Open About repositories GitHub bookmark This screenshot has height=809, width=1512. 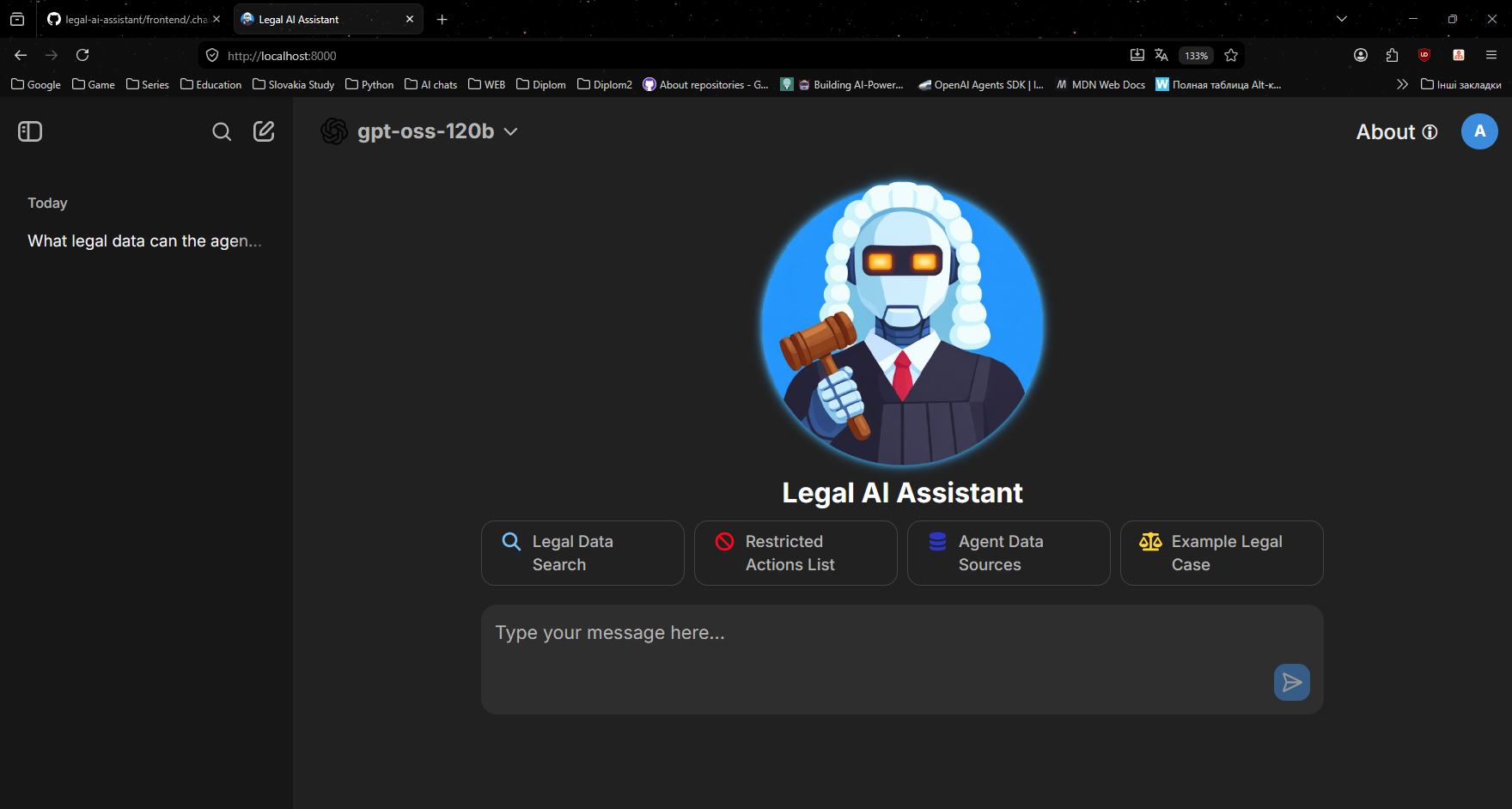click(x=706, y=84)
